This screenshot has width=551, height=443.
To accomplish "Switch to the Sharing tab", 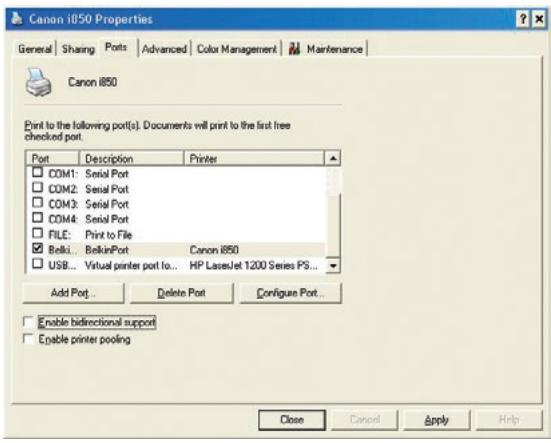I will click(x=78, y=49).
